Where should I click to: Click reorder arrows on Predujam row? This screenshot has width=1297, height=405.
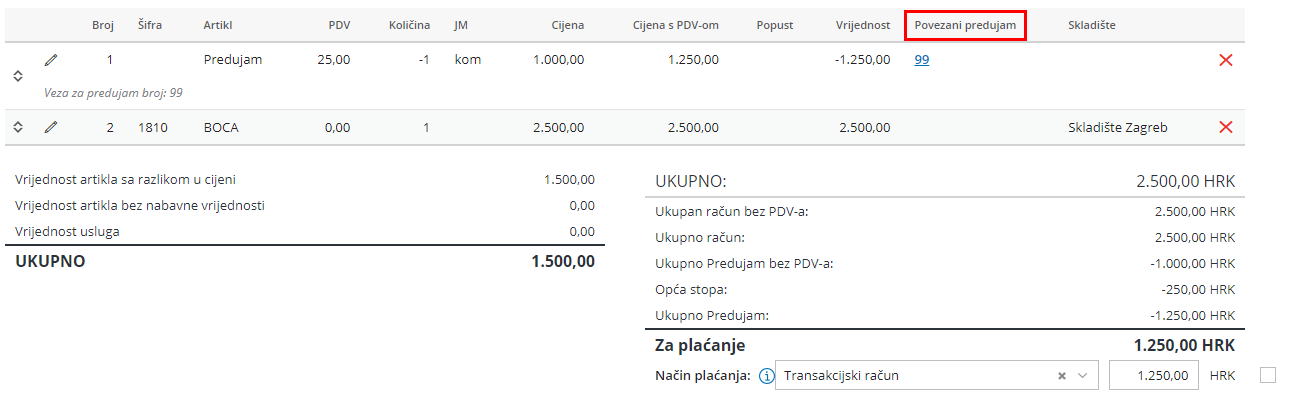pyautogui.click(x=17, y=76)
